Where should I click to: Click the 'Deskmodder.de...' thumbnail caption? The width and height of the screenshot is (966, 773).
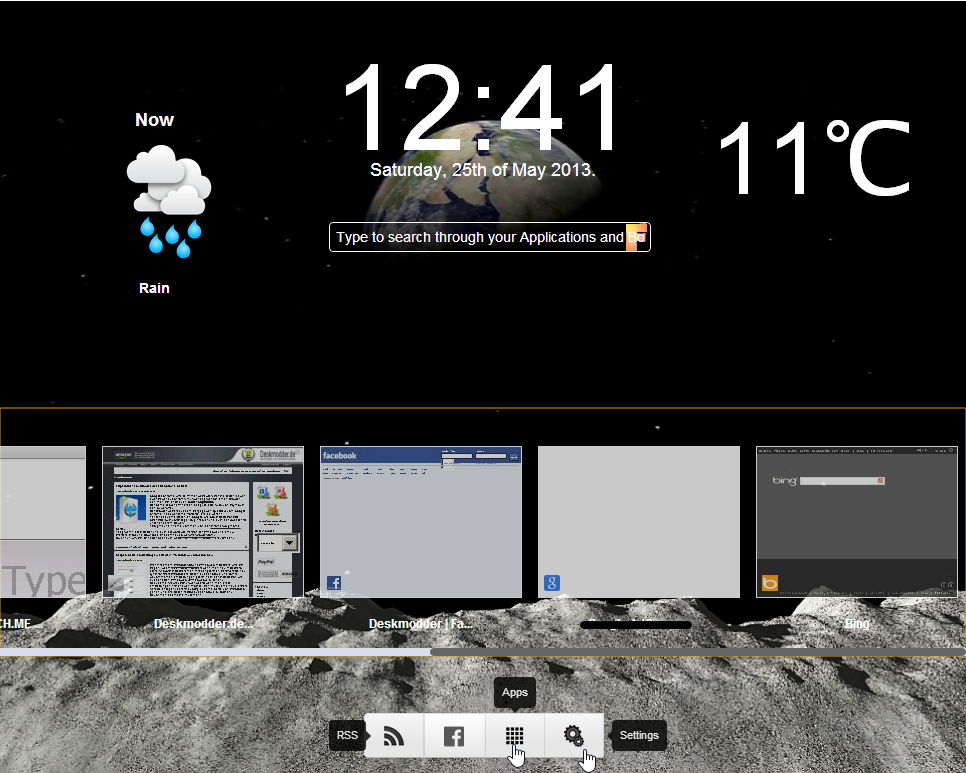tap(203, 624)
